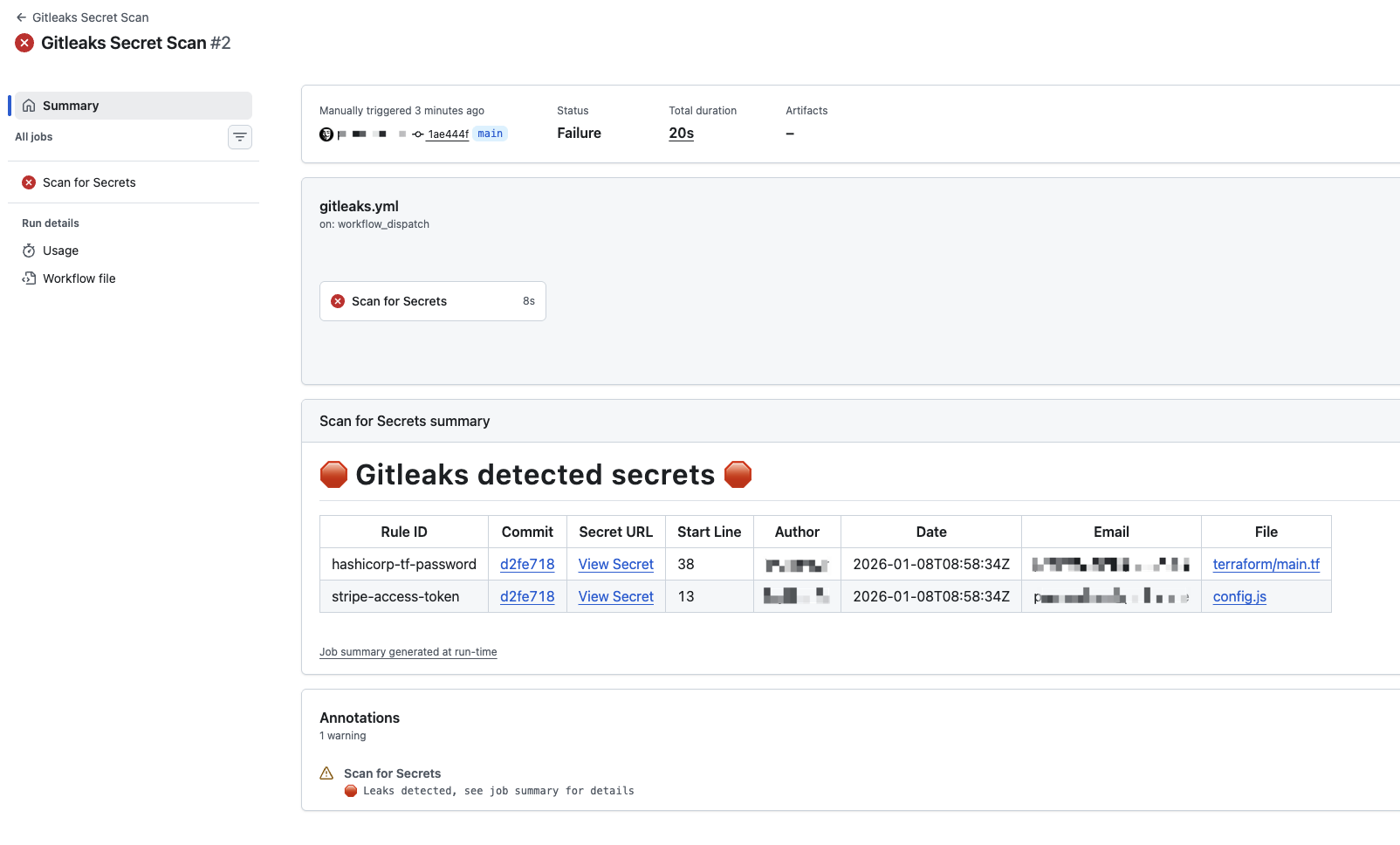
Task: Open commit d2fe718 for hashicorp-tf-password row
Action: pos(527,564)
